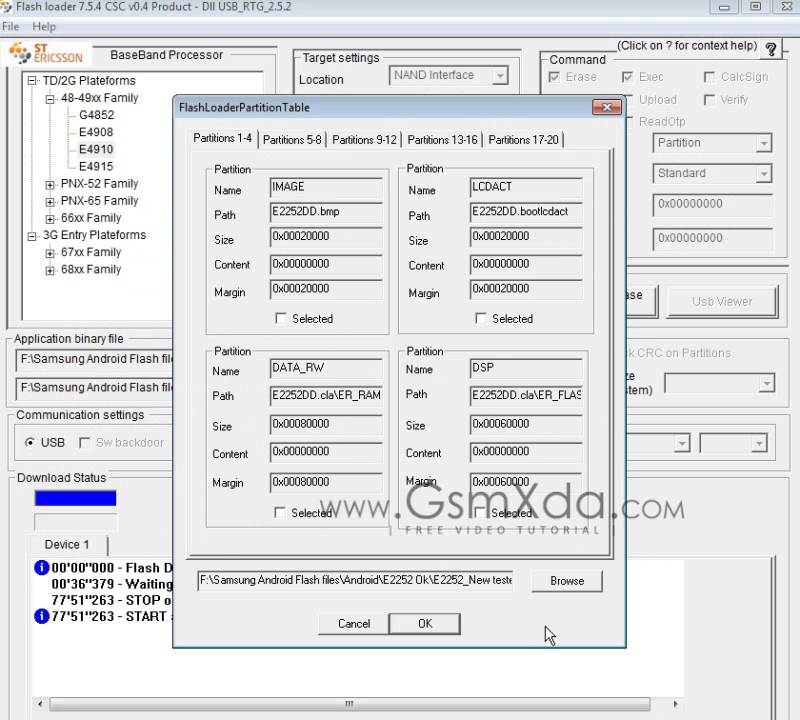Click the second Application binary file path field
The width and height of the screenshot is (800, 720).
[x=94, y=388]
